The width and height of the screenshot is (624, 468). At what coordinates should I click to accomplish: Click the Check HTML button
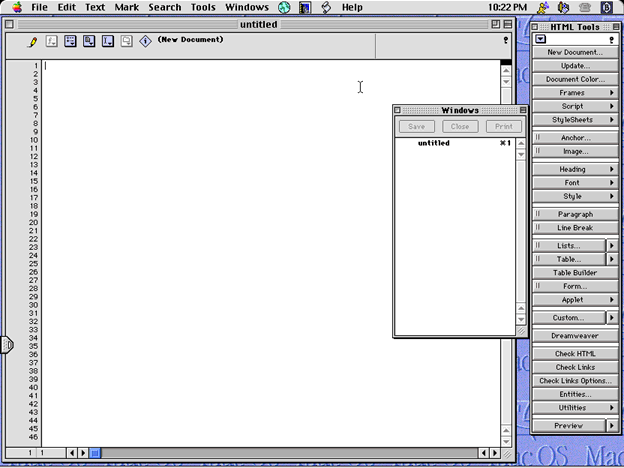coord(575,354)
